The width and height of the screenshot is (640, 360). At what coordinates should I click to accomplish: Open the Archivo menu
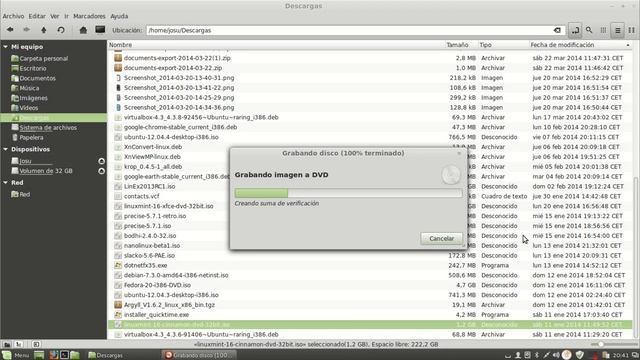tap(13, 16)
